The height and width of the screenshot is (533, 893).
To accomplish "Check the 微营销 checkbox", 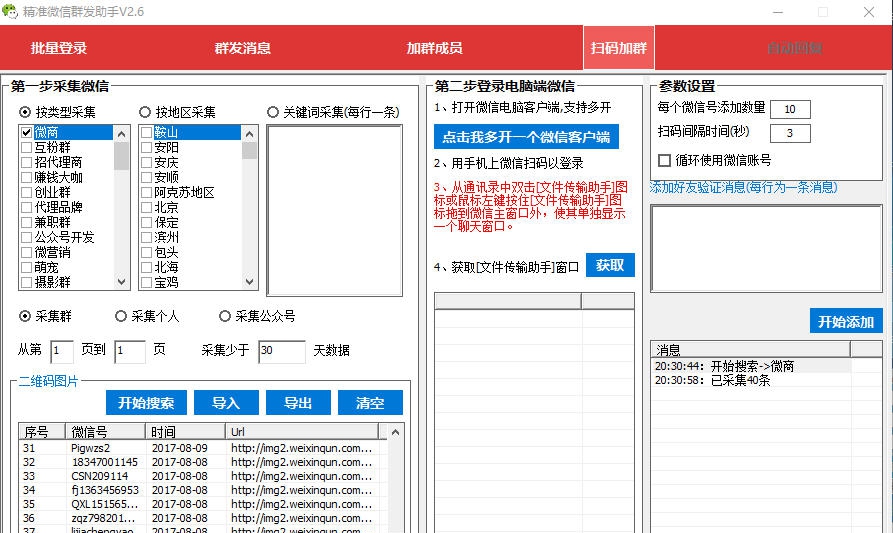I will click(x=26, y=252).
